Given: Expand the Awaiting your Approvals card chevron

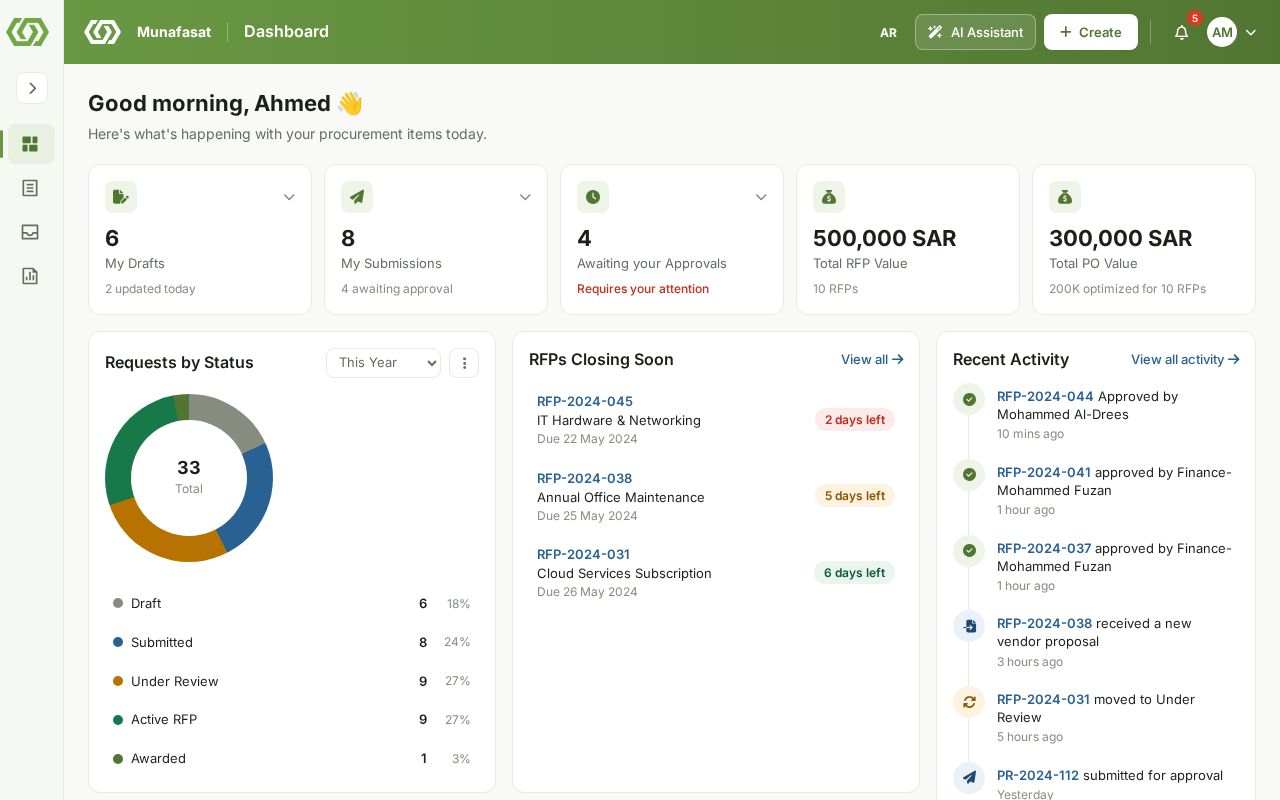Looking at the screenshot, I should pos(761,197).
